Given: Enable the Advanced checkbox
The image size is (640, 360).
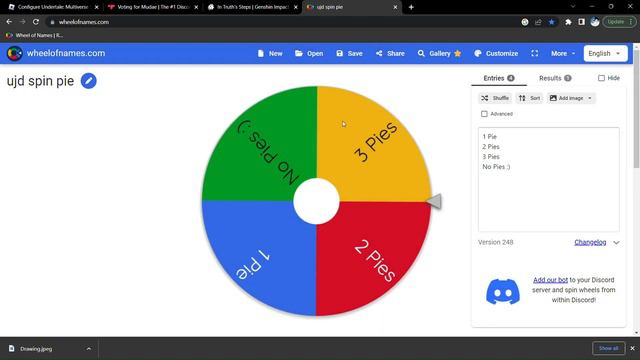Looking at the screenshot, I should pyautogui.click(x=484, y=114).
